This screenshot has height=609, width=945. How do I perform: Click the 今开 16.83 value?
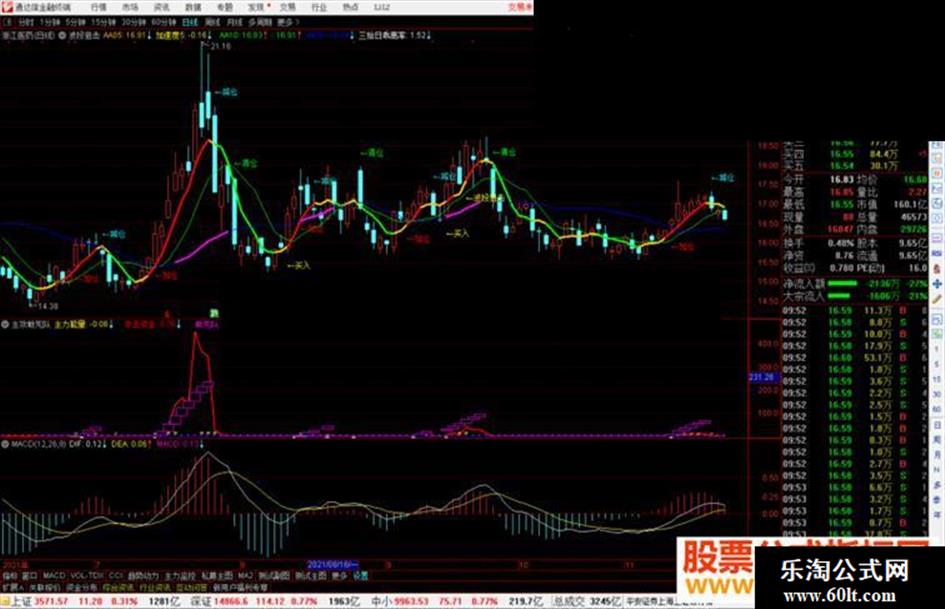click(843, 180)
